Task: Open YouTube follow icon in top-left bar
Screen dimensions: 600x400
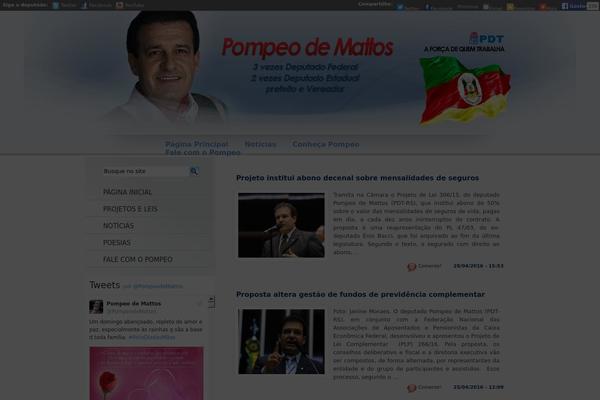Action: tap(120, 5)
